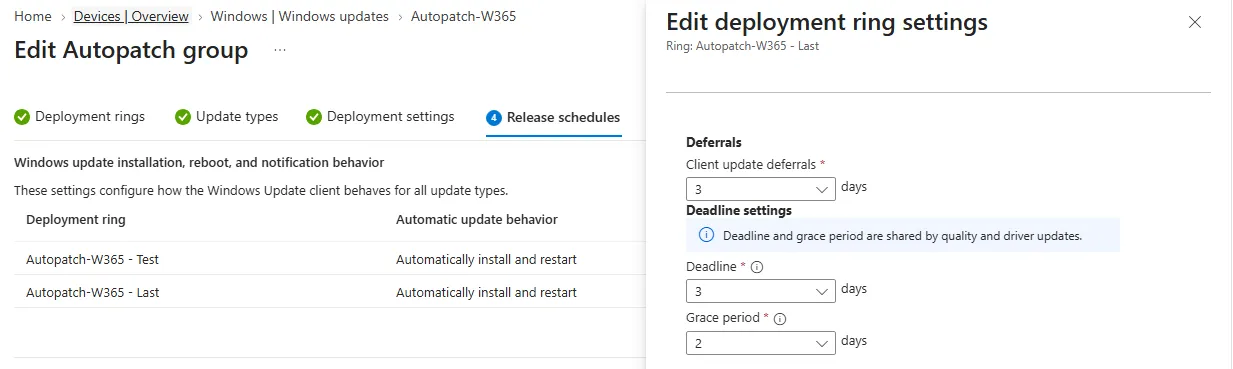Click Automatically install and restart for the Test ring
1233x369 pixels.
(x=486, y=260)
